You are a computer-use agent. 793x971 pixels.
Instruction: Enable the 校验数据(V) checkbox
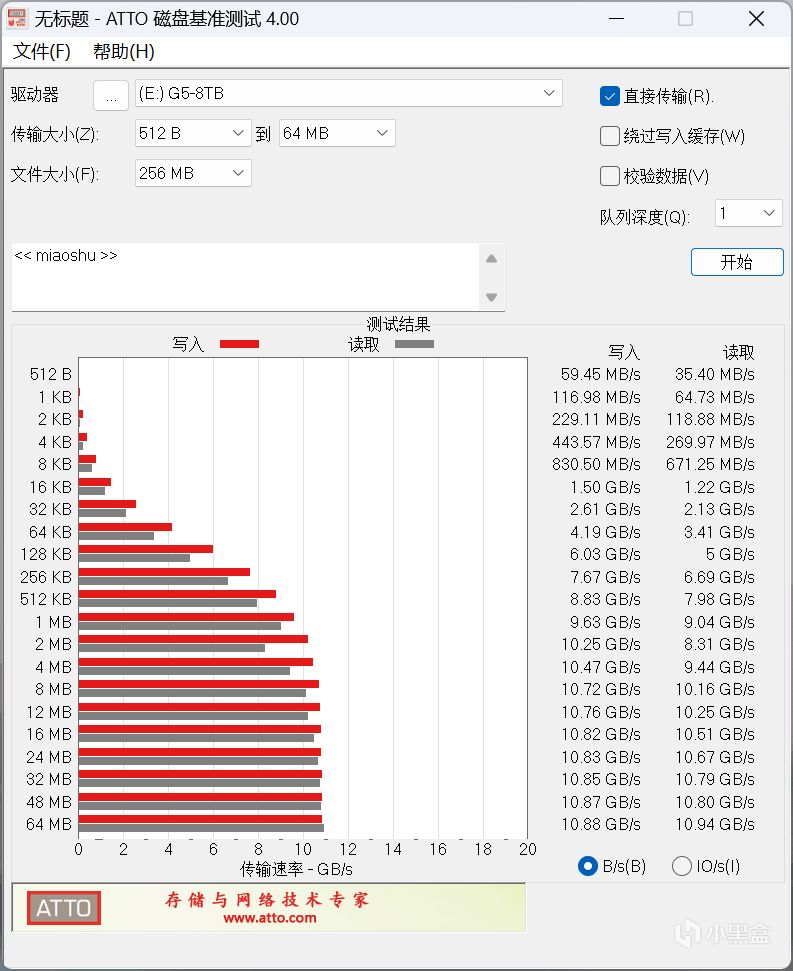[x=610, y=176]
